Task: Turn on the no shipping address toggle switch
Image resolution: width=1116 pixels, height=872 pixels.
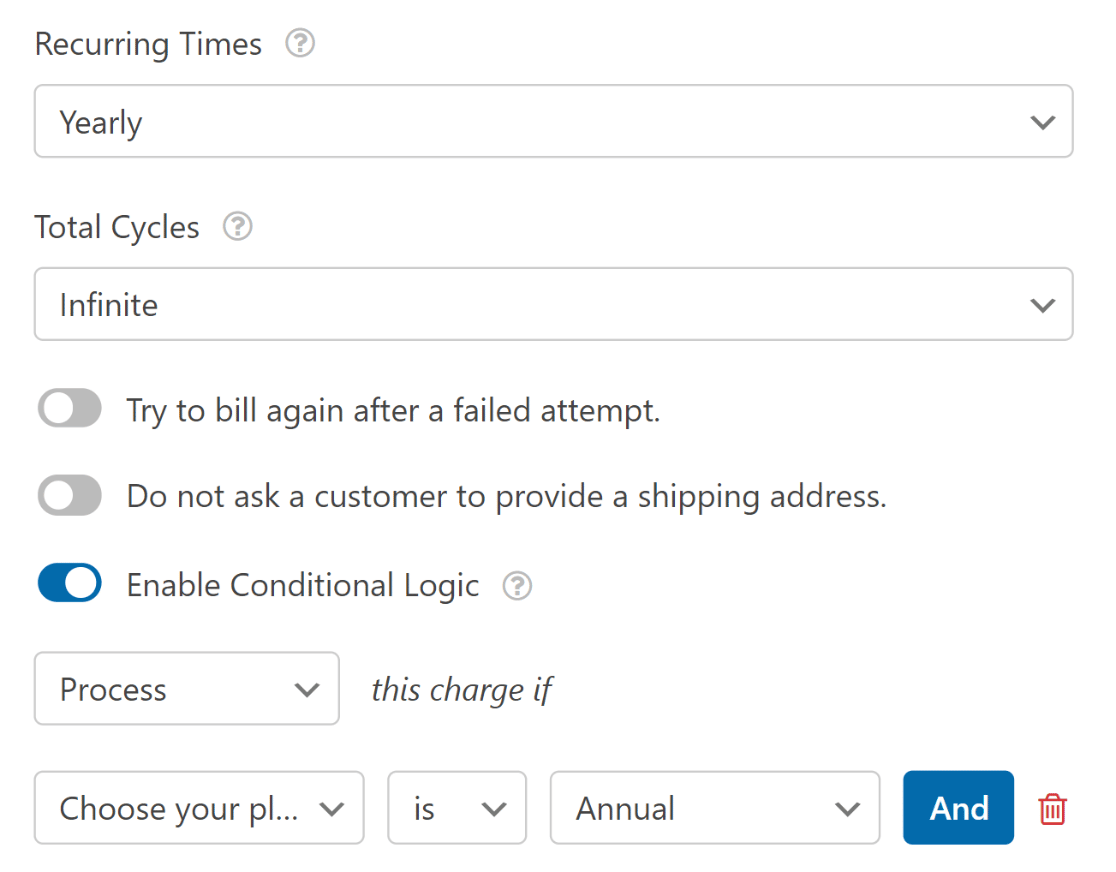Action: (x=70, y=496)
